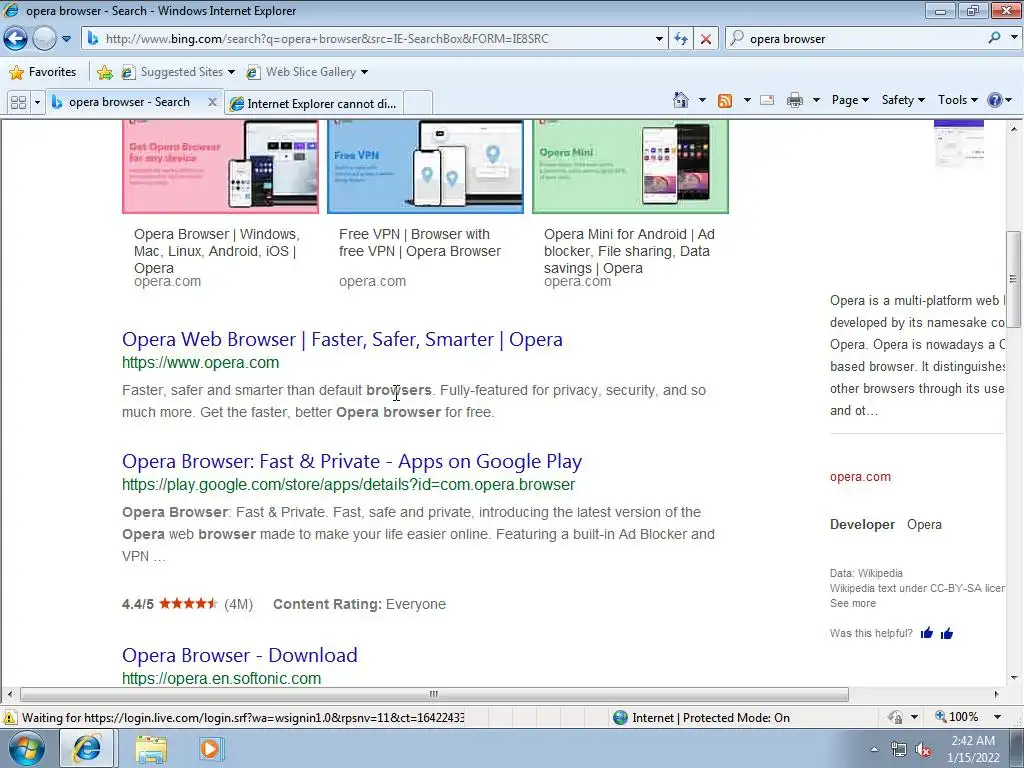Click the Refresh page icon
Image resolution: width=1024 pixels, height=768 pixels.
click(681, 39)
